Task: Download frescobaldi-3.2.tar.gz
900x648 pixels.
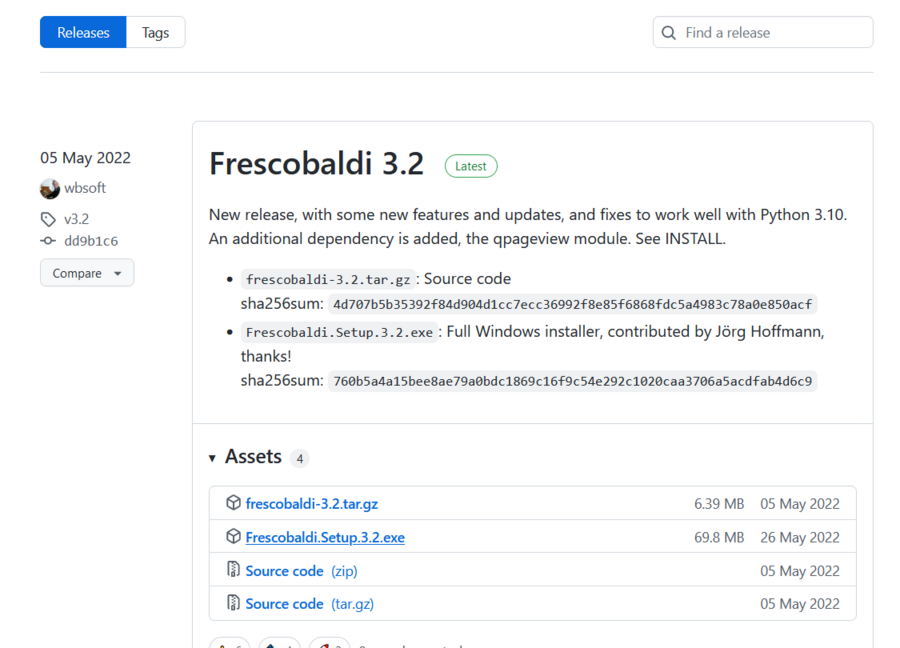Action: point(311,503)
